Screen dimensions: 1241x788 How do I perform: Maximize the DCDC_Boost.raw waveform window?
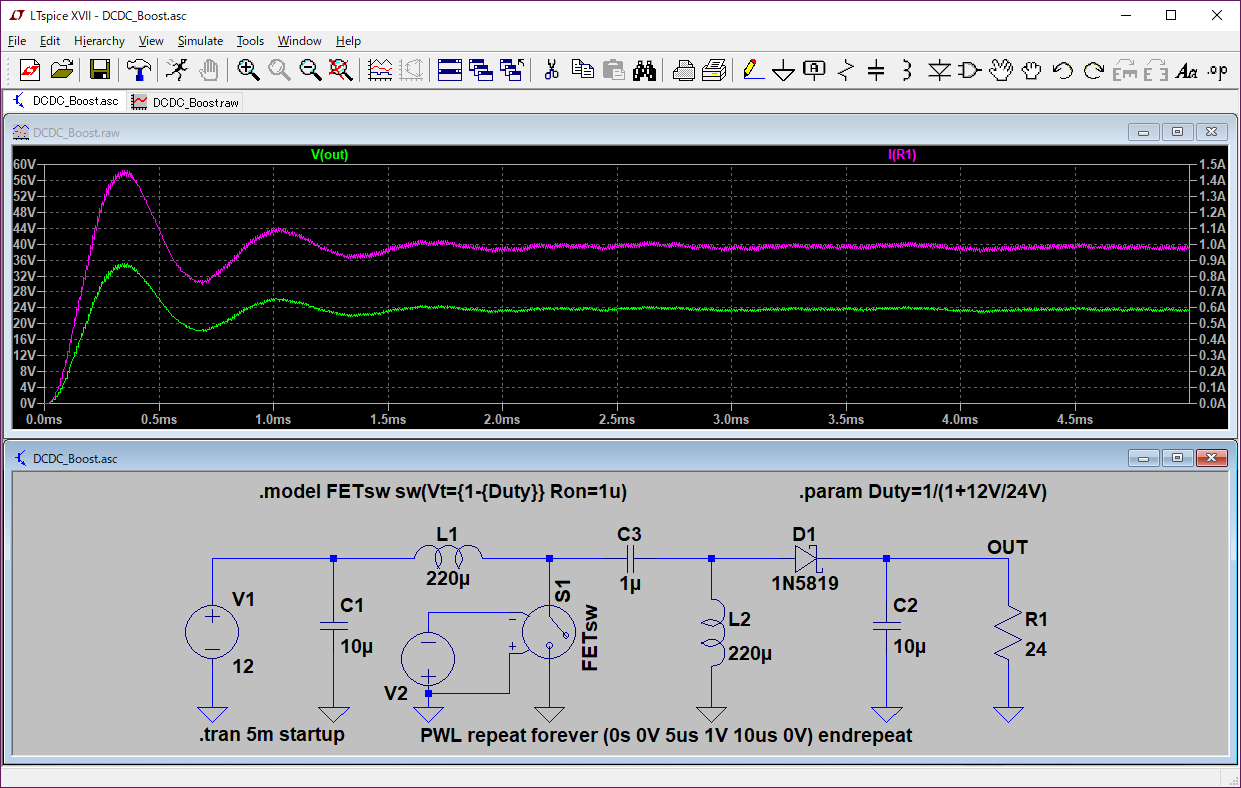[1177, 132]
